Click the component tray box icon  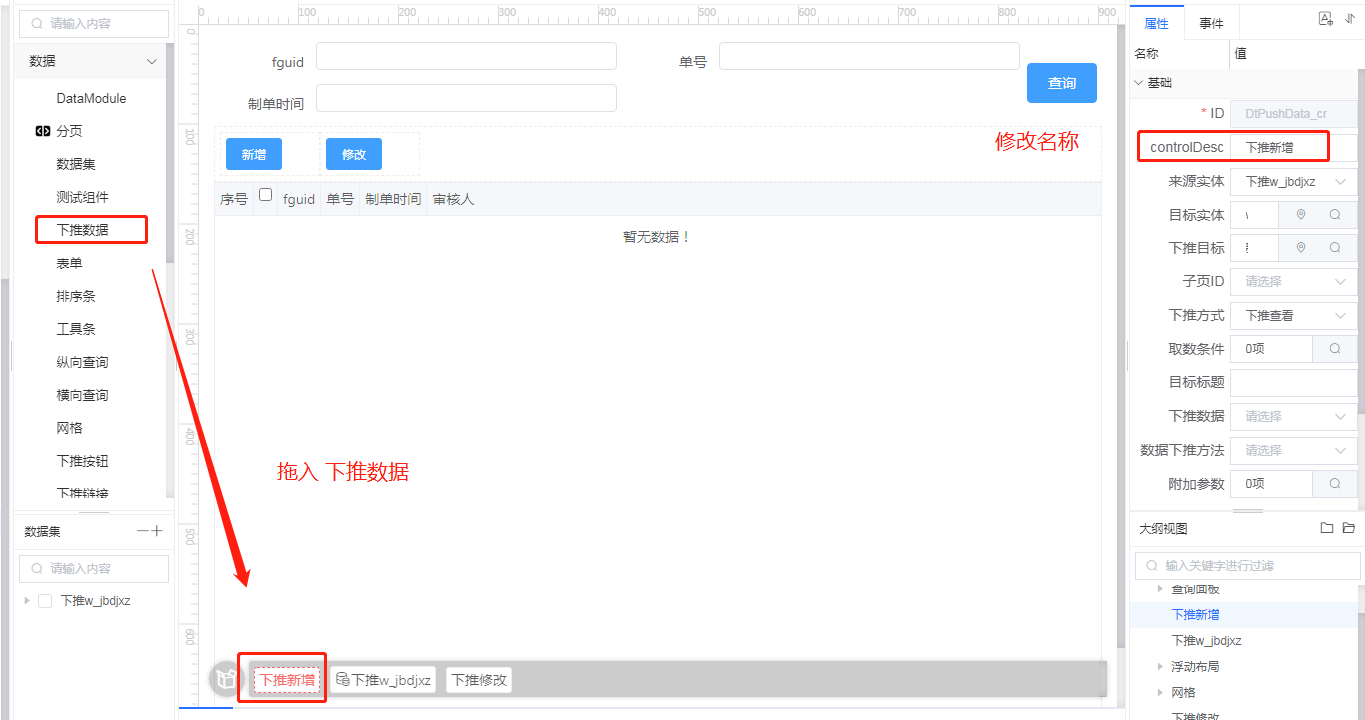coord(227,680)
